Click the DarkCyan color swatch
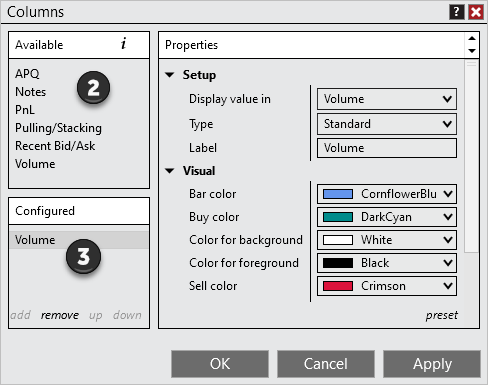Image resolution: width=488 pixels, height=385 pixels. tap(338, 217)
